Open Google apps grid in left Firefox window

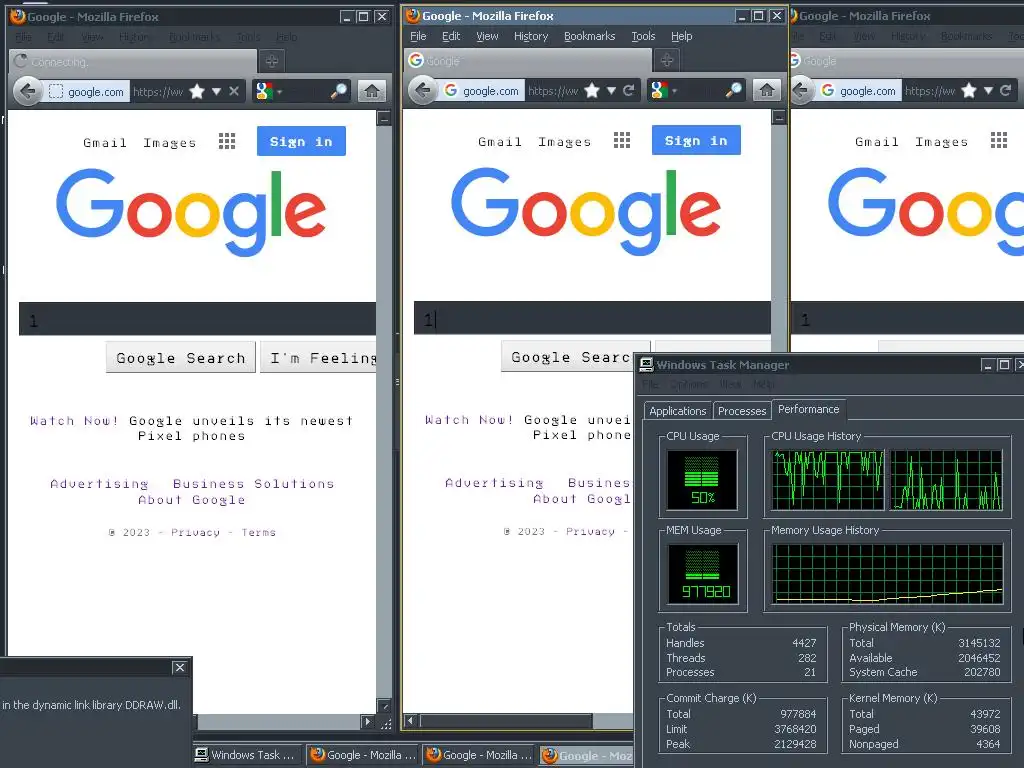[x=227, y=141]
